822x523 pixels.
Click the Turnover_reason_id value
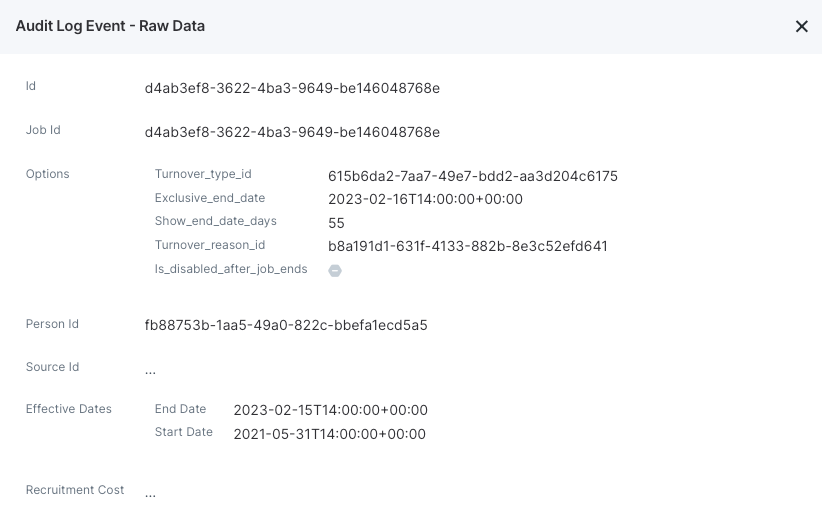[x=468, y=246]
